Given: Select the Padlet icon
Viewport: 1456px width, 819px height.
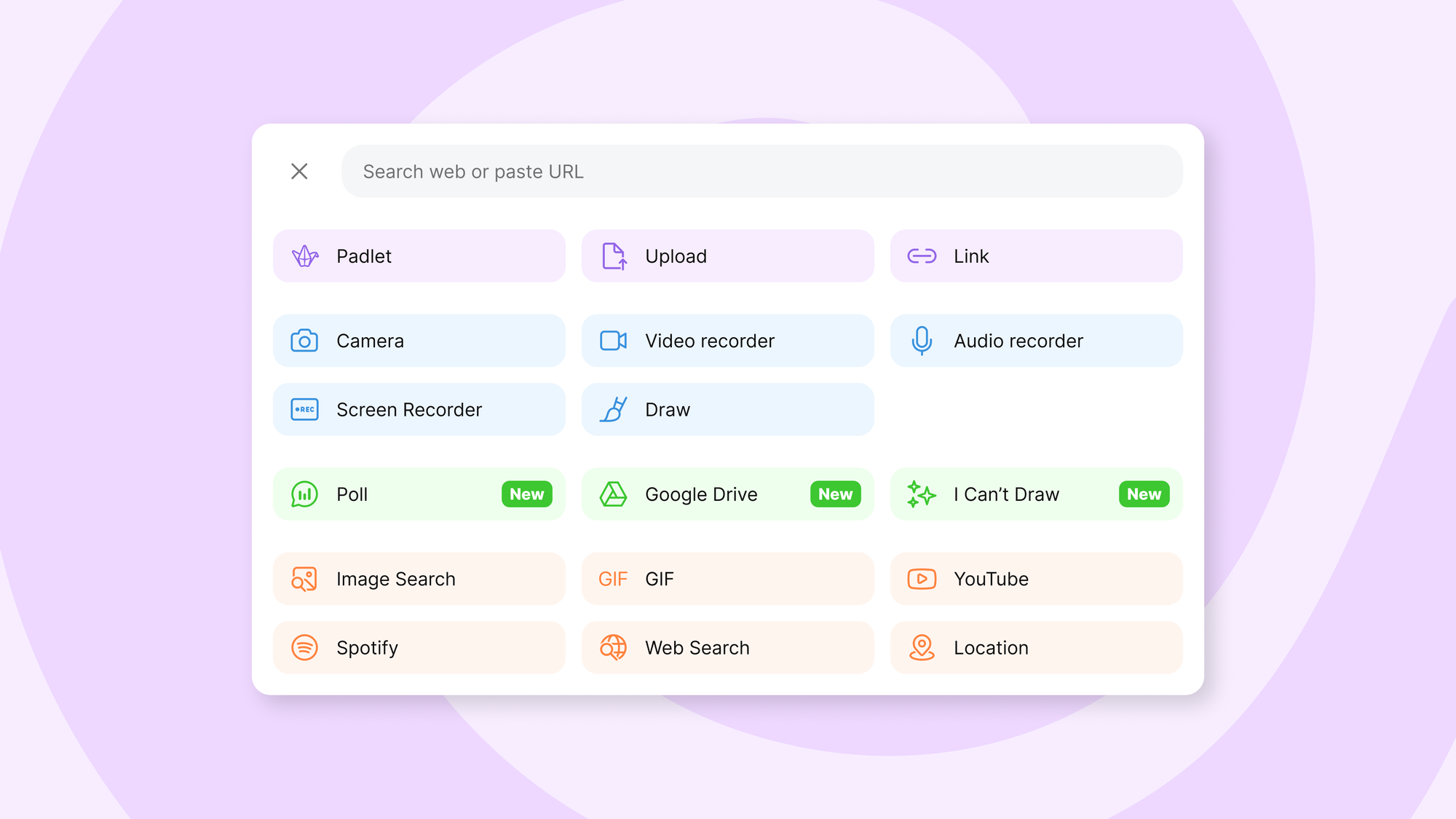Looking at the screenshot, I should coord(304,256).
